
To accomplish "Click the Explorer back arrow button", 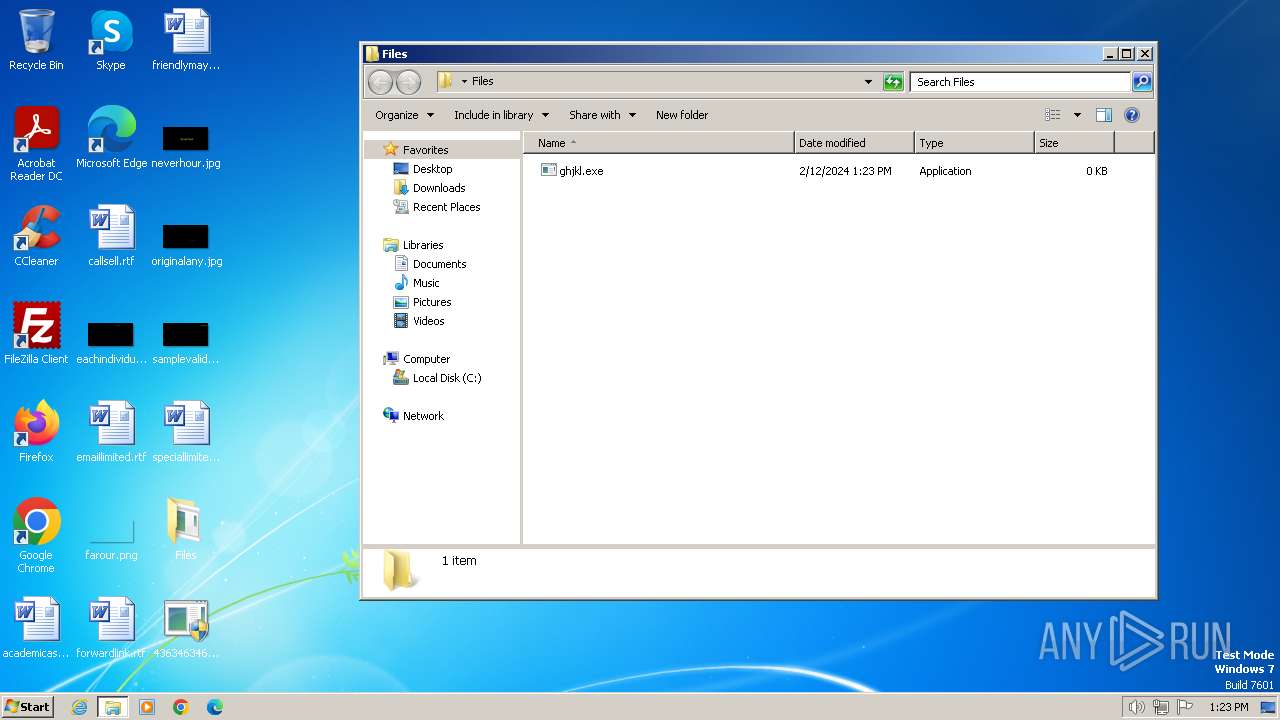I will [381, 82].
